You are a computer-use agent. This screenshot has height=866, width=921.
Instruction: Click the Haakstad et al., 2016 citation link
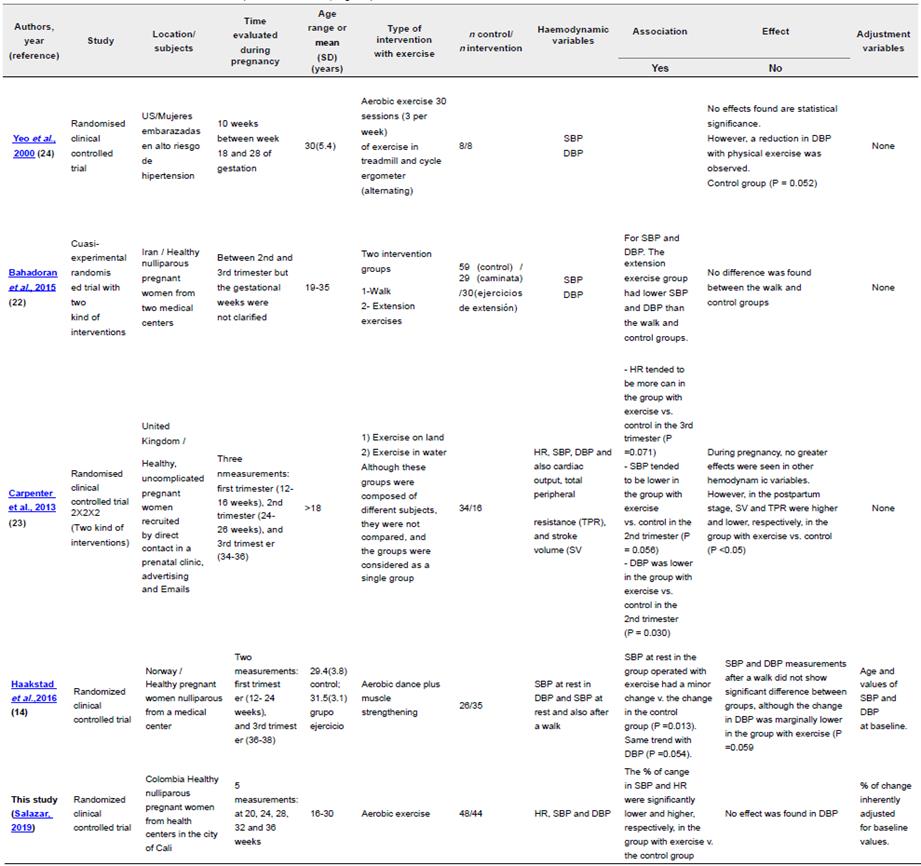coord(35,690)
